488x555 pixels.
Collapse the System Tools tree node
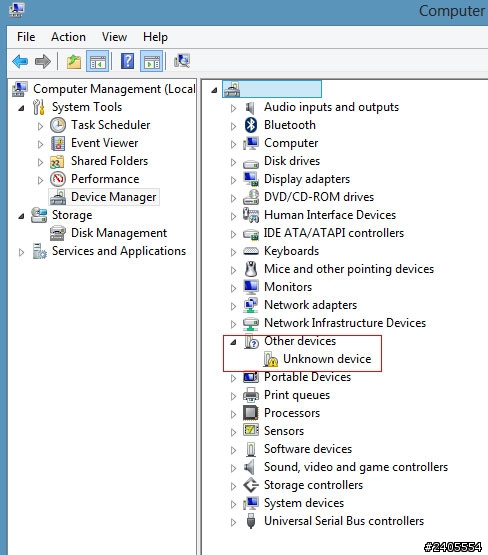(22, 108)
